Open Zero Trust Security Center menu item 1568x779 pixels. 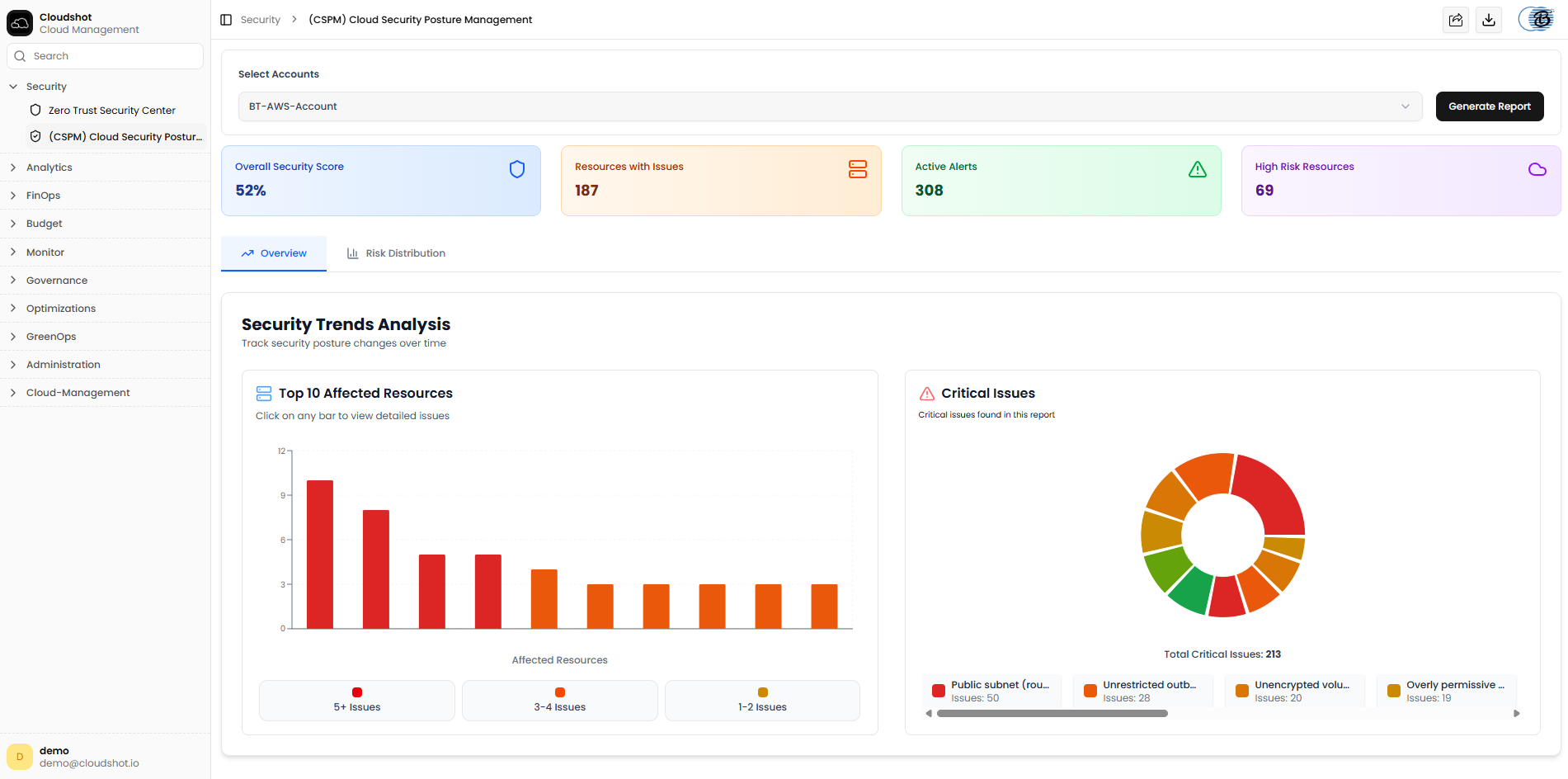coord(111,111)
